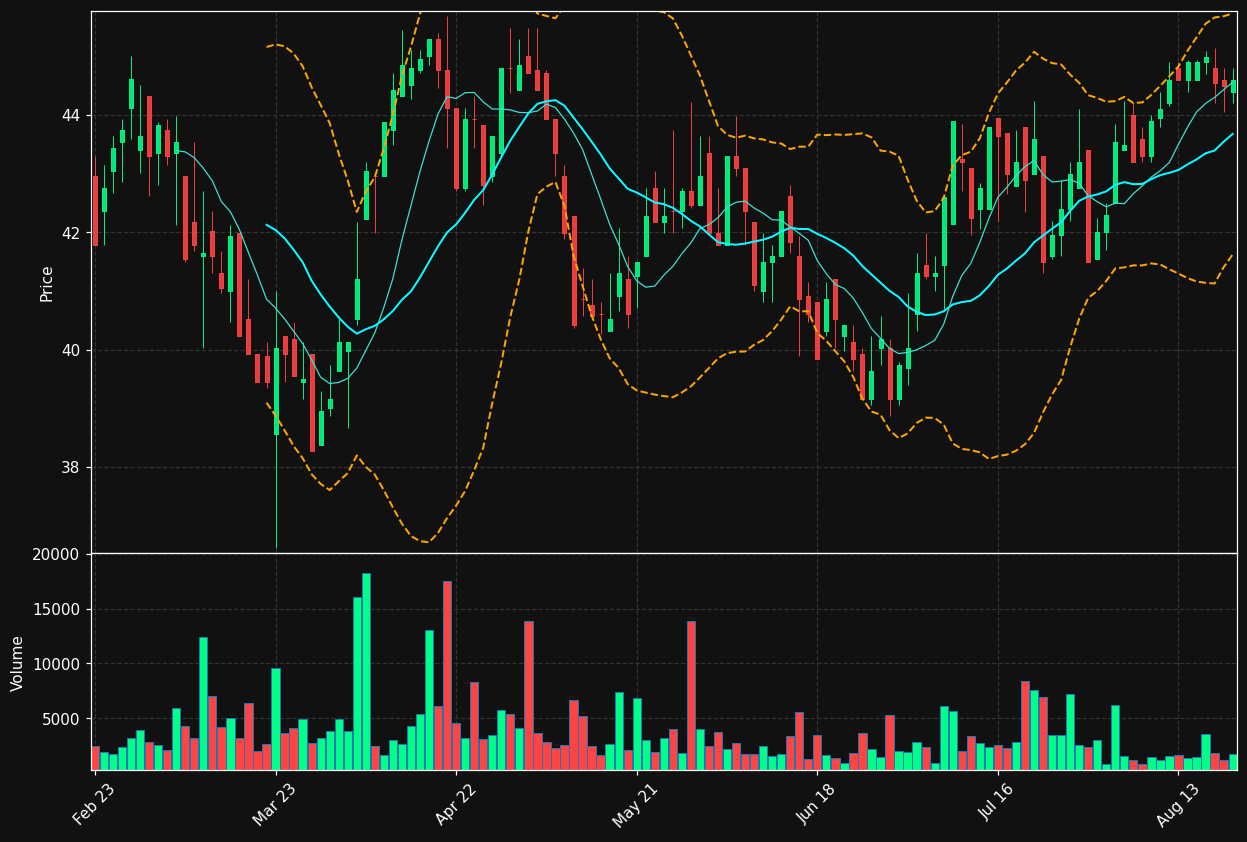This screenshot has height=842, width=1247.
Task: Click the 'Price' axis title
Action: [x=47, y=283]
